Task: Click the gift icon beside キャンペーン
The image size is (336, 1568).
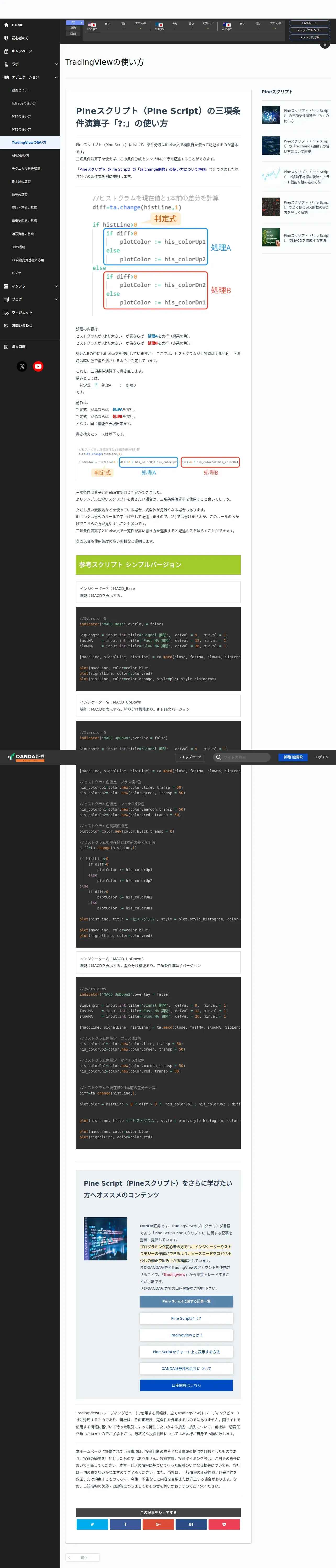Action: pyautogui.click(x=6, y=51)
